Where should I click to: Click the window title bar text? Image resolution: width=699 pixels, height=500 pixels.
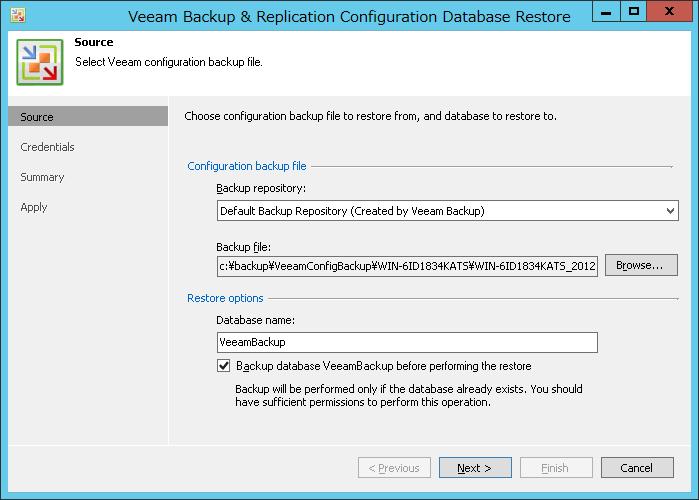pos(349,16)
